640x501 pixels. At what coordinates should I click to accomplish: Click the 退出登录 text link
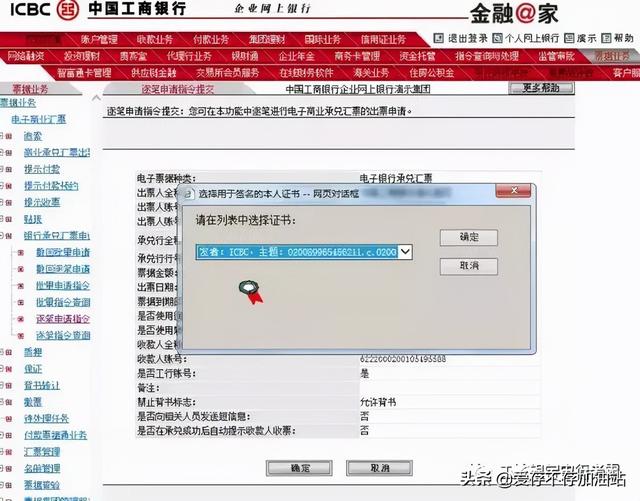(x=468, y=38)
